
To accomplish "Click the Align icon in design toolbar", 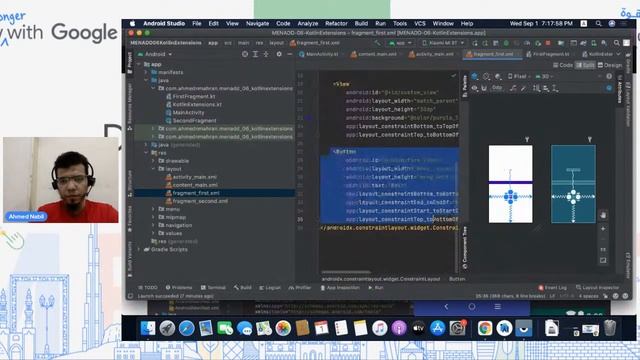I will tap(546, 88).
